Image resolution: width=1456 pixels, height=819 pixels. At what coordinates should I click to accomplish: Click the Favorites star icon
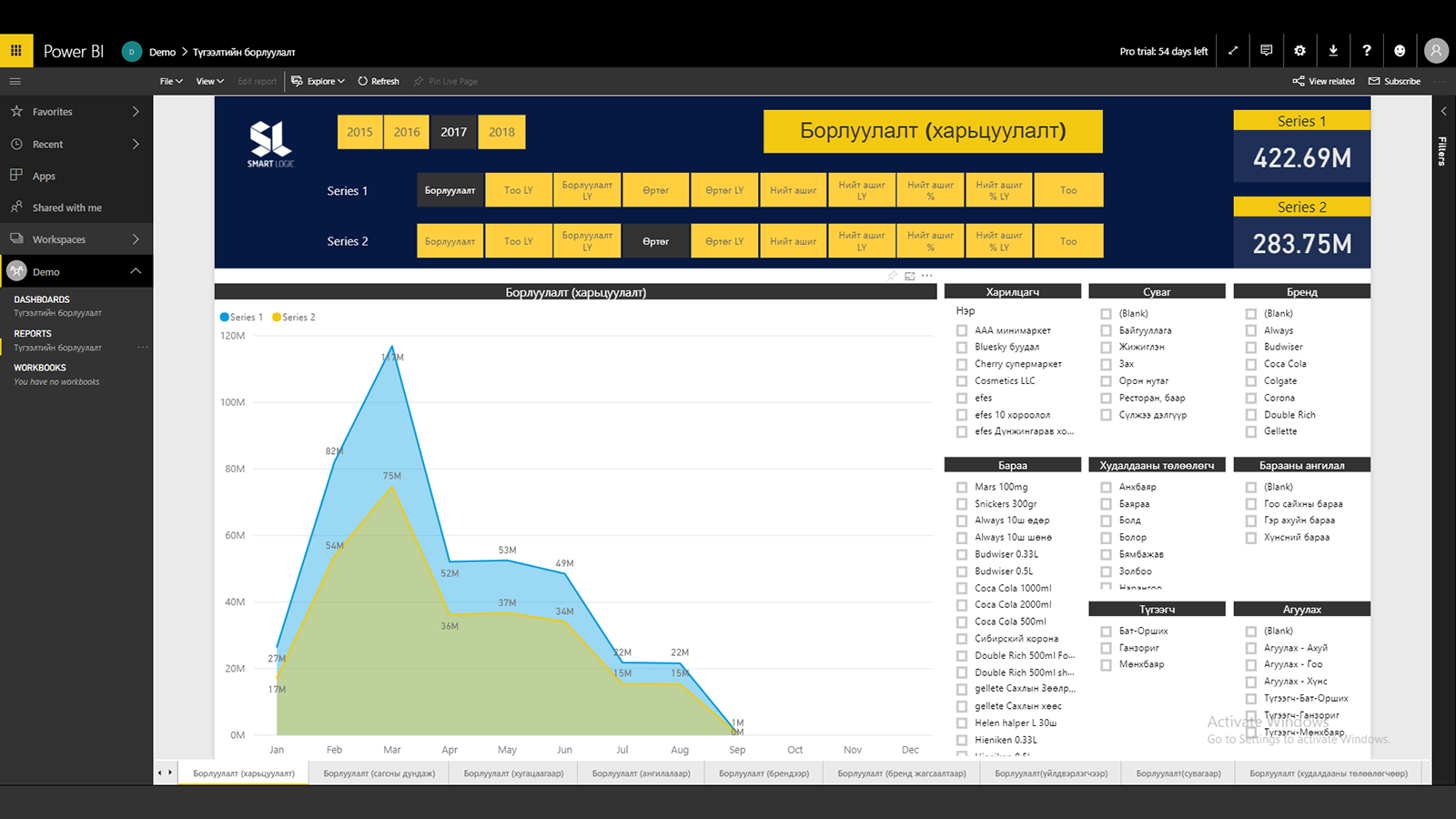16,111
